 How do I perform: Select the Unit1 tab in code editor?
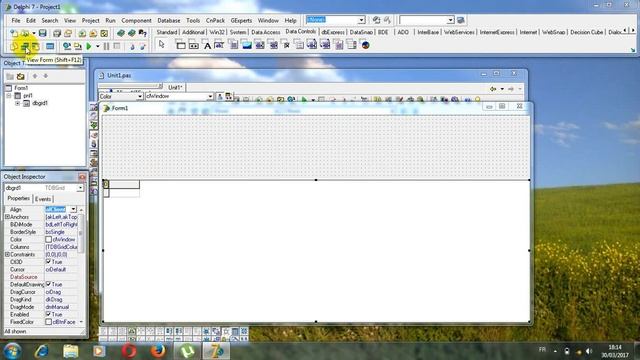coord(175,87)
